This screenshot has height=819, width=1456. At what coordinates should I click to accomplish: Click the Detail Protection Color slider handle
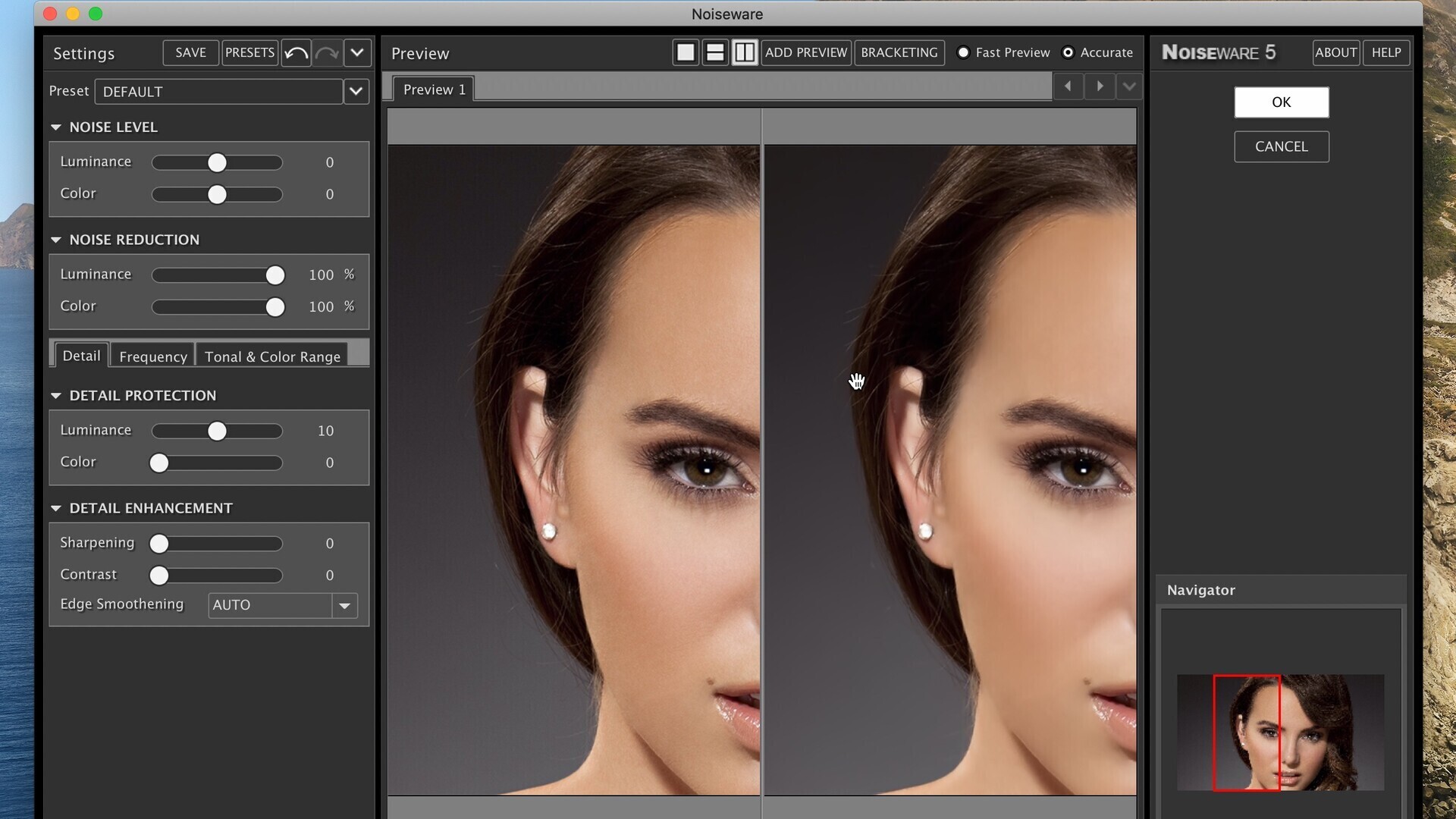[x=158, y=463]
